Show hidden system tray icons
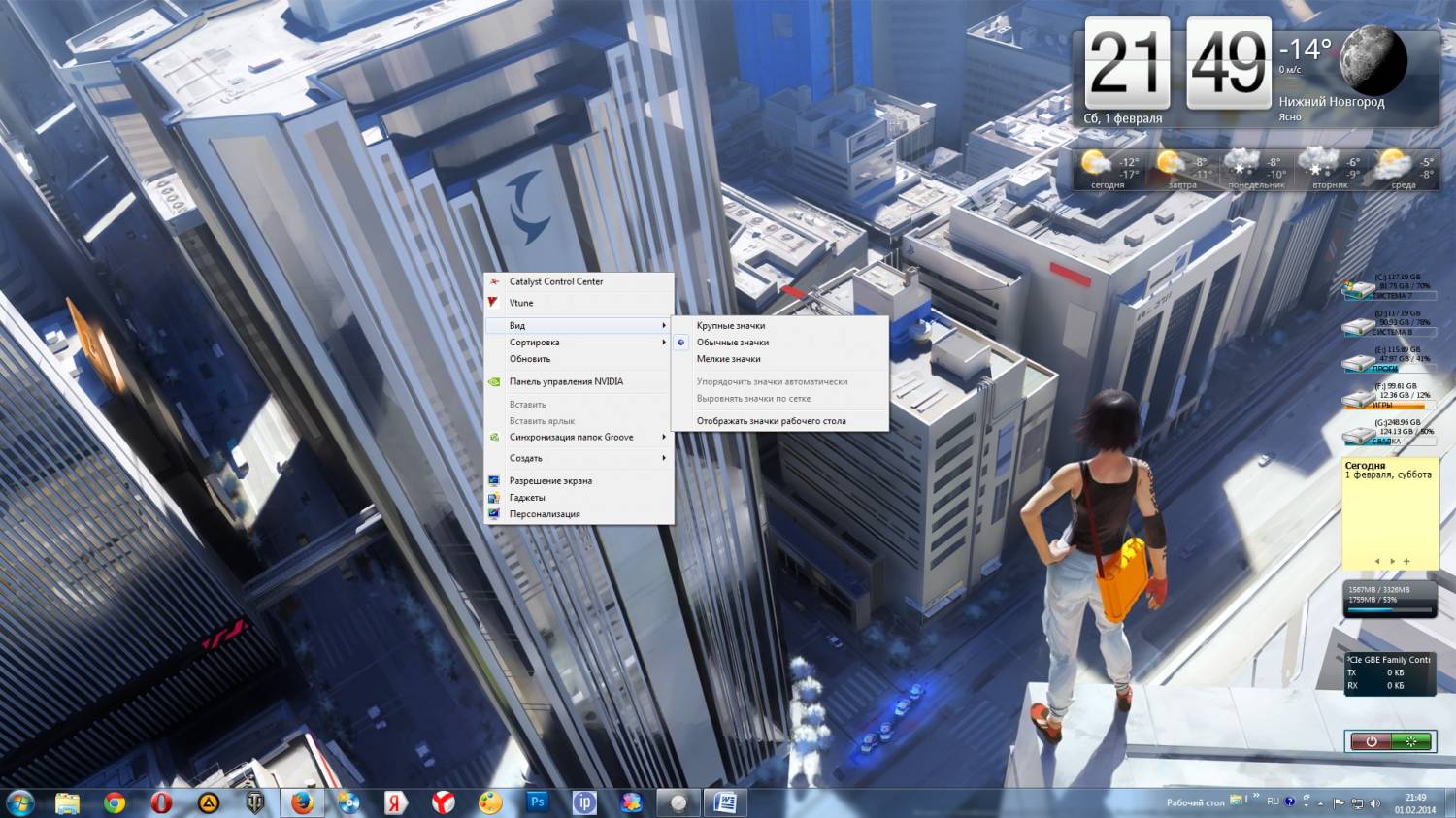The width and height of the screenshot is (1456, 818). tap(1321, 803)
